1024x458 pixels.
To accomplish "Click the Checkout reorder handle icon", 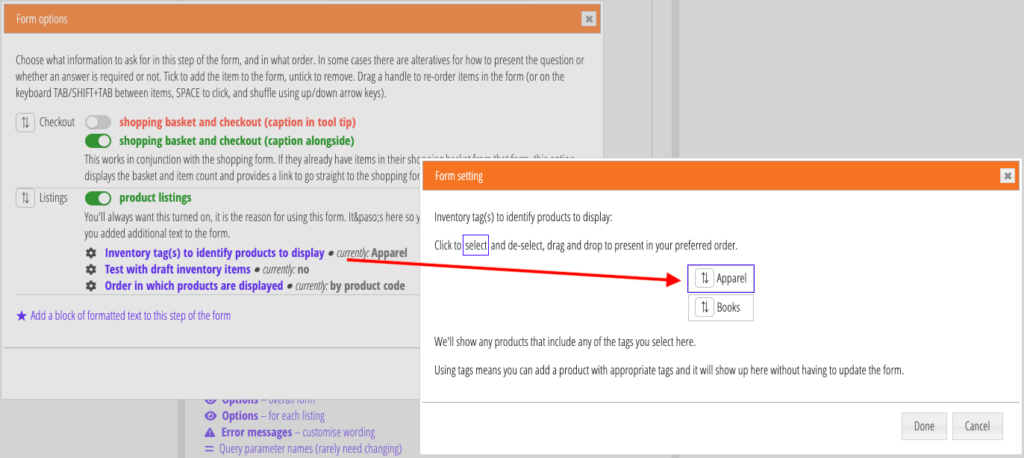I will pos(25,122).
